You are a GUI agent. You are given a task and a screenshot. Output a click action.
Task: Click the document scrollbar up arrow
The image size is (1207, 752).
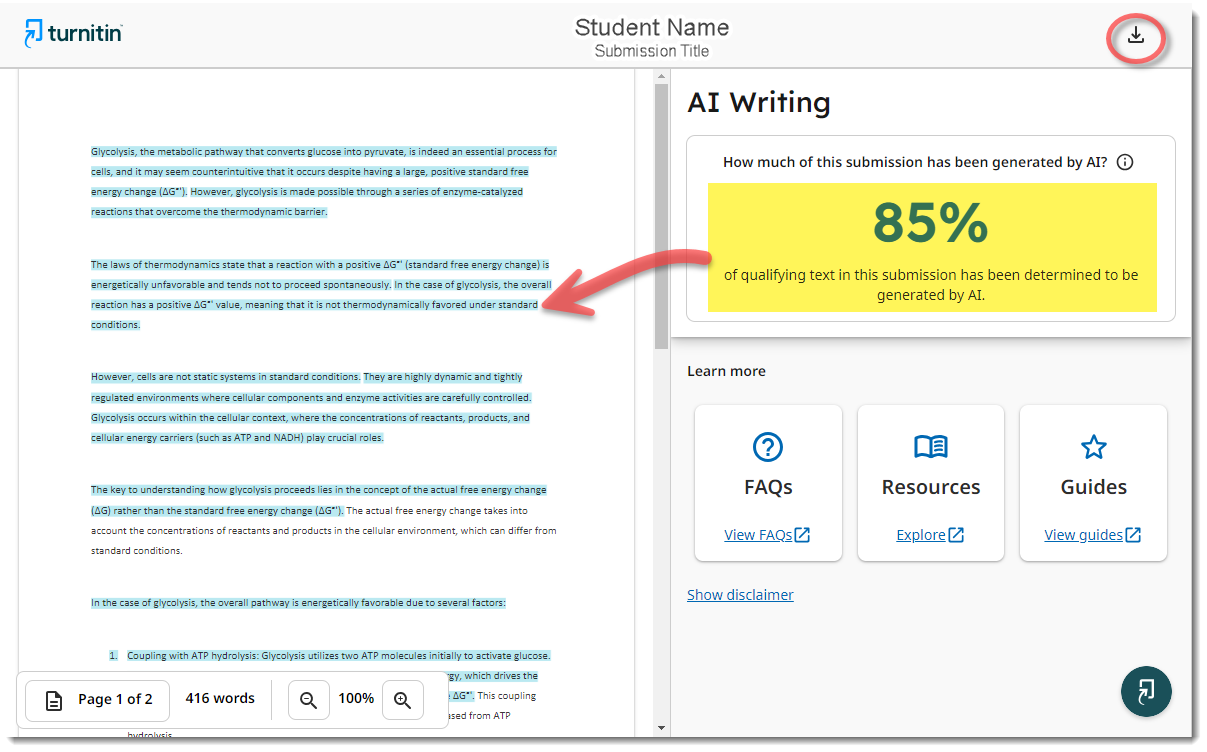coord(661,77)
